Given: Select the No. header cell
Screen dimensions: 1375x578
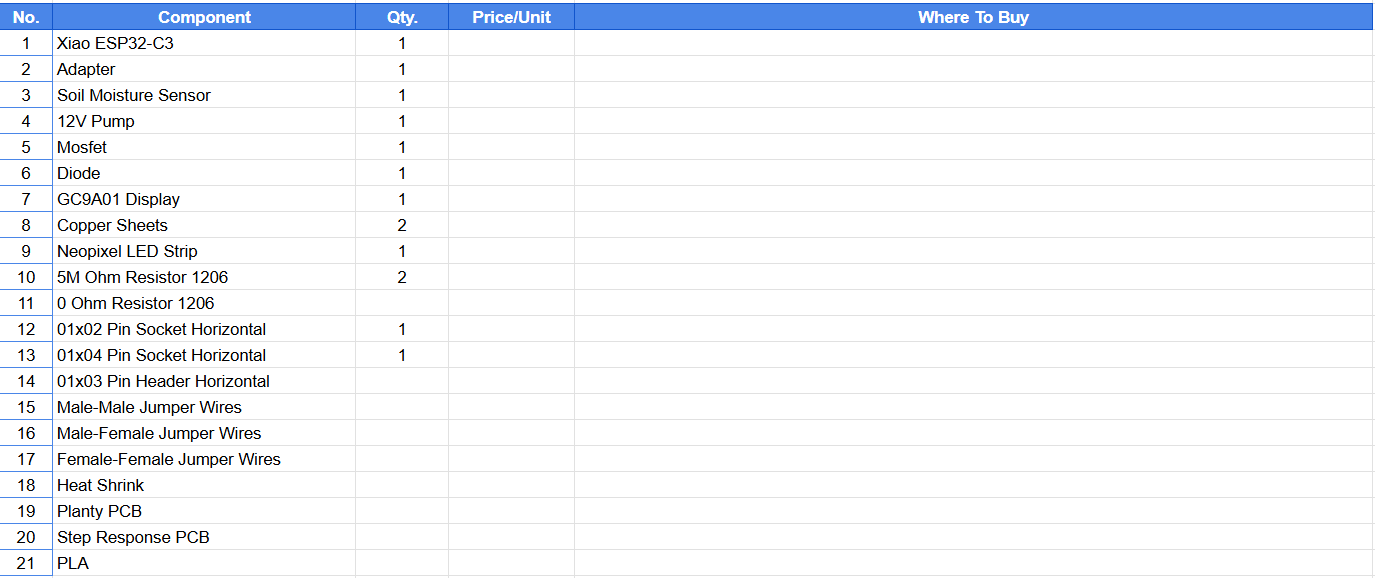Looking at the screenshot, I should (26, 17).
